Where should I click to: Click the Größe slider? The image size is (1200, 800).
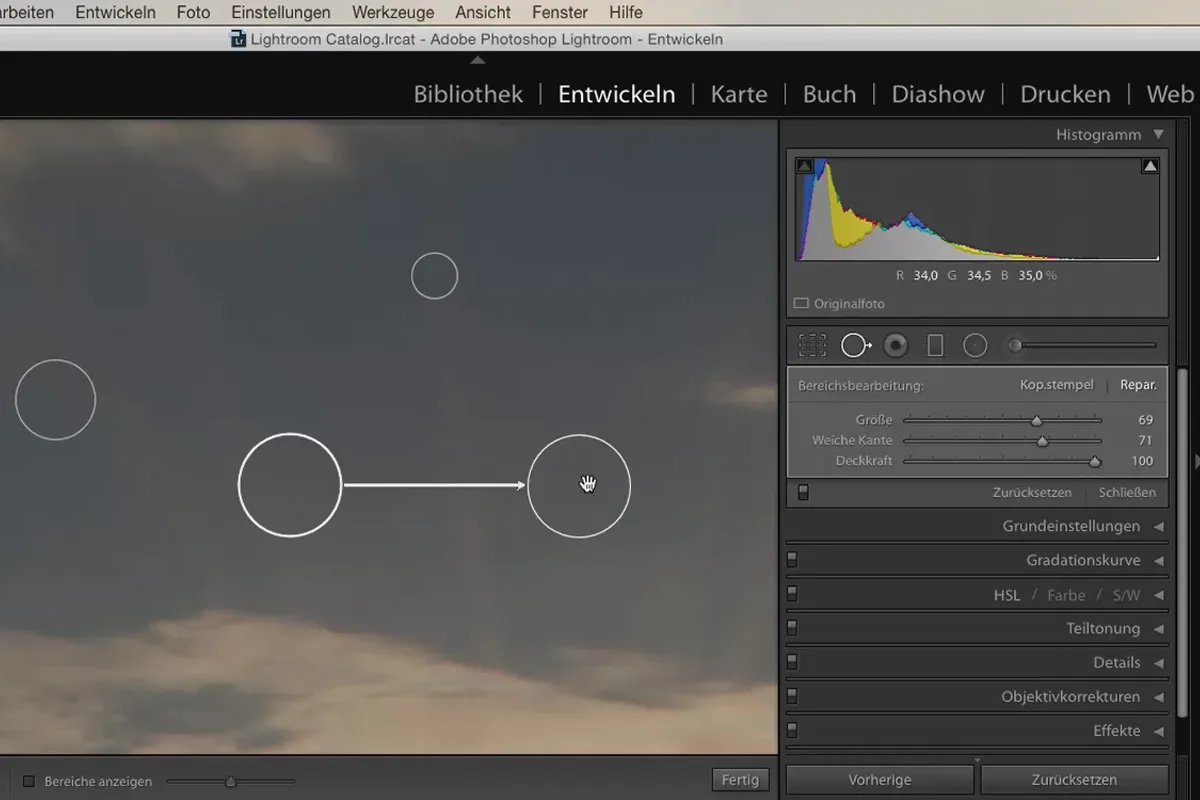tap(1002, 420)
